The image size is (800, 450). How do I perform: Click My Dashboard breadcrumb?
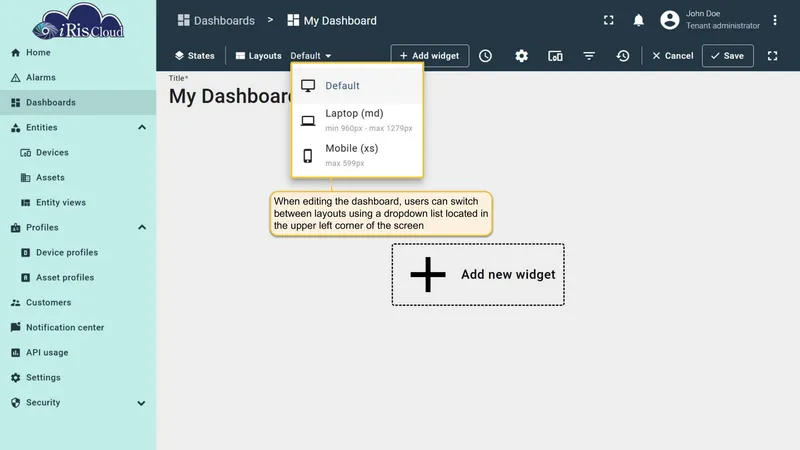click(332, 20)
